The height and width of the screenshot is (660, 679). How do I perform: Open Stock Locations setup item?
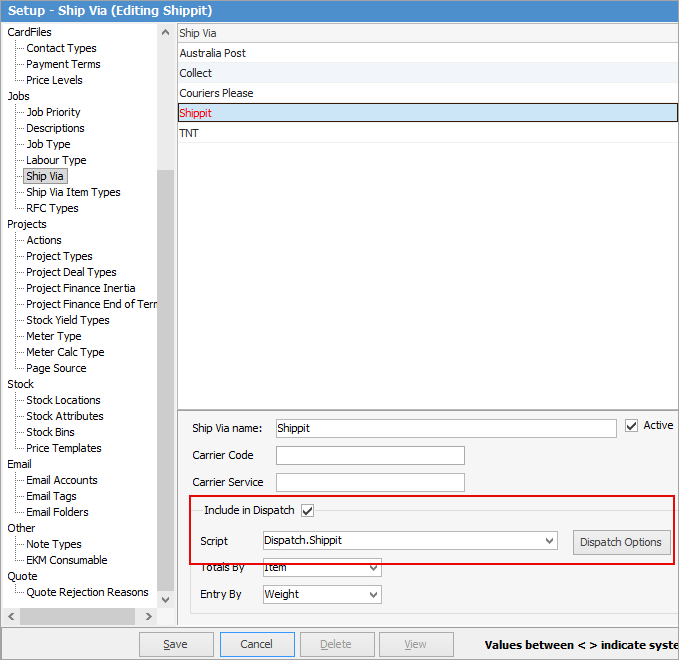coord(63,400)
